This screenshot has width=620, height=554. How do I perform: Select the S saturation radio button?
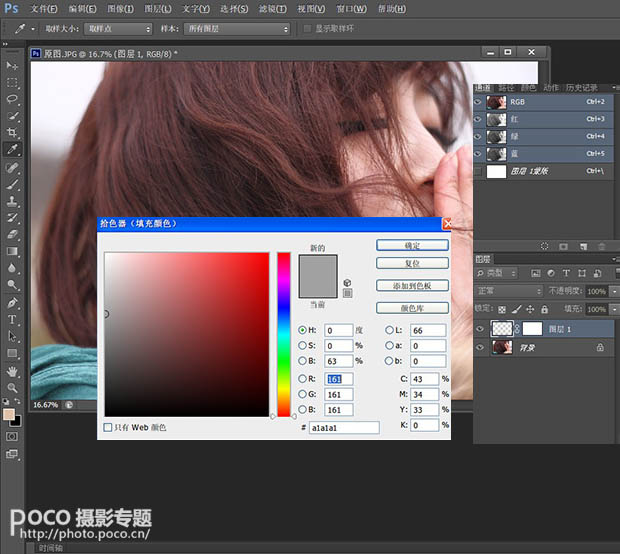click(x=303, y=345)
